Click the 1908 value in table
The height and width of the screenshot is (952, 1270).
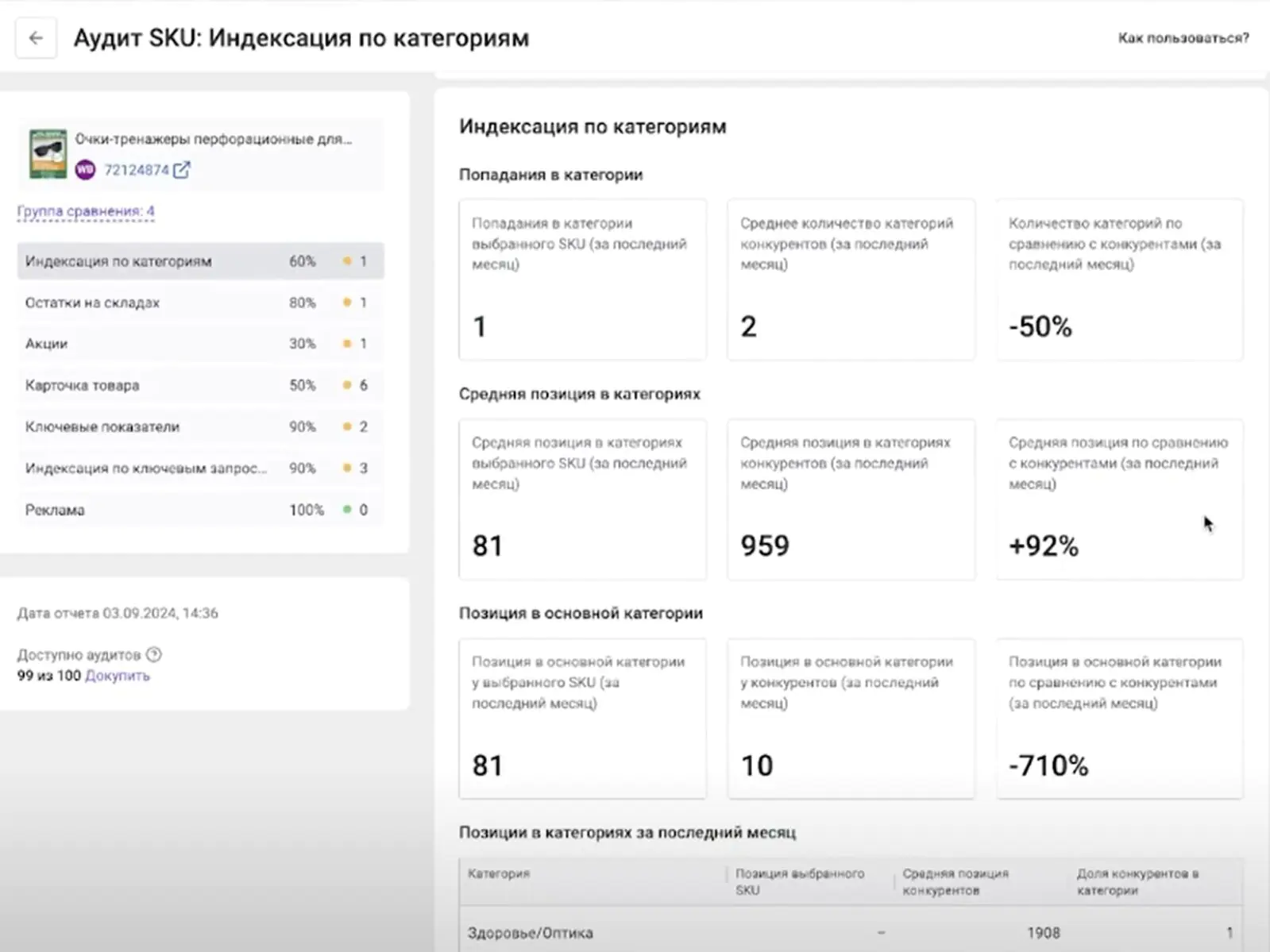(x=1044, y=933)
